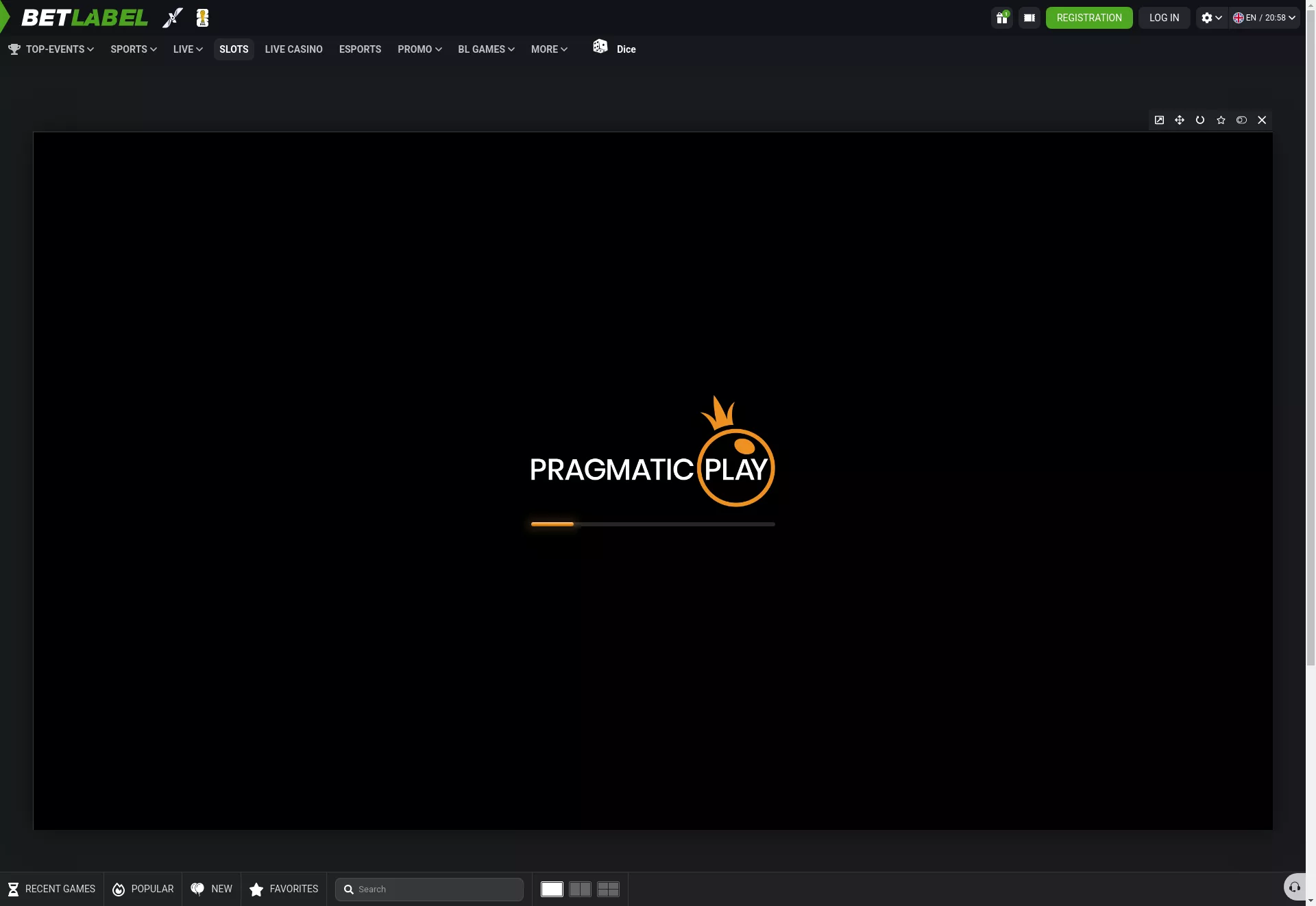Click the game Search field
The image size is (1316, 906).
click(x=429, y=890)
